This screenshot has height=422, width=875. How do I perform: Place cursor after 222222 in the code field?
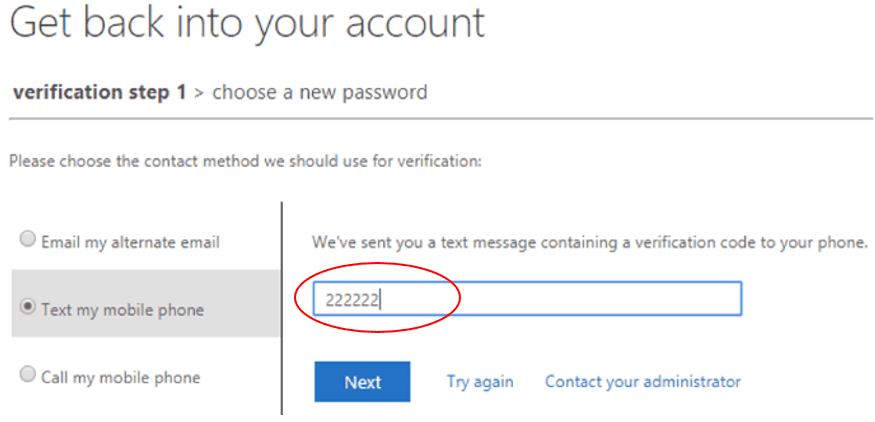384,299
